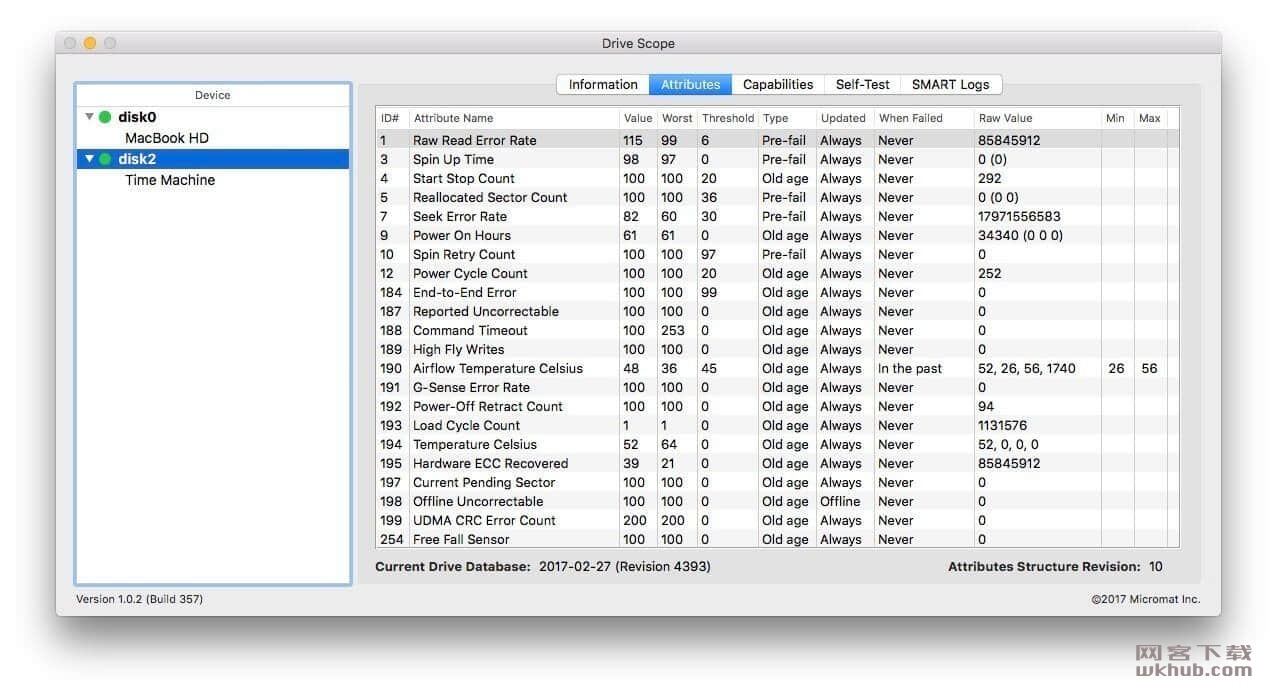
Task: Click the Threshold column header
Action: [x=728, y=118]
